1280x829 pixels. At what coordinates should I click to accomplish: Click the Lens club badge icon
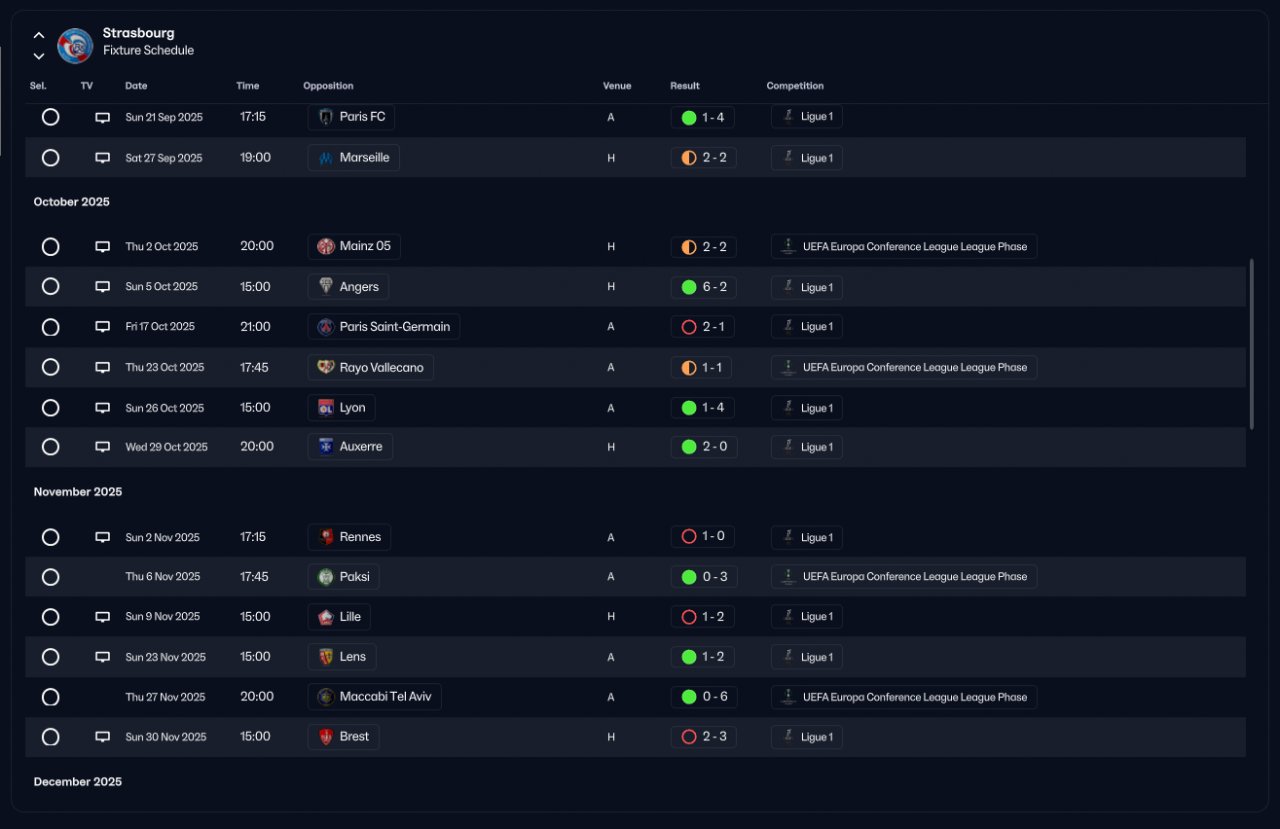pos(325,657)
